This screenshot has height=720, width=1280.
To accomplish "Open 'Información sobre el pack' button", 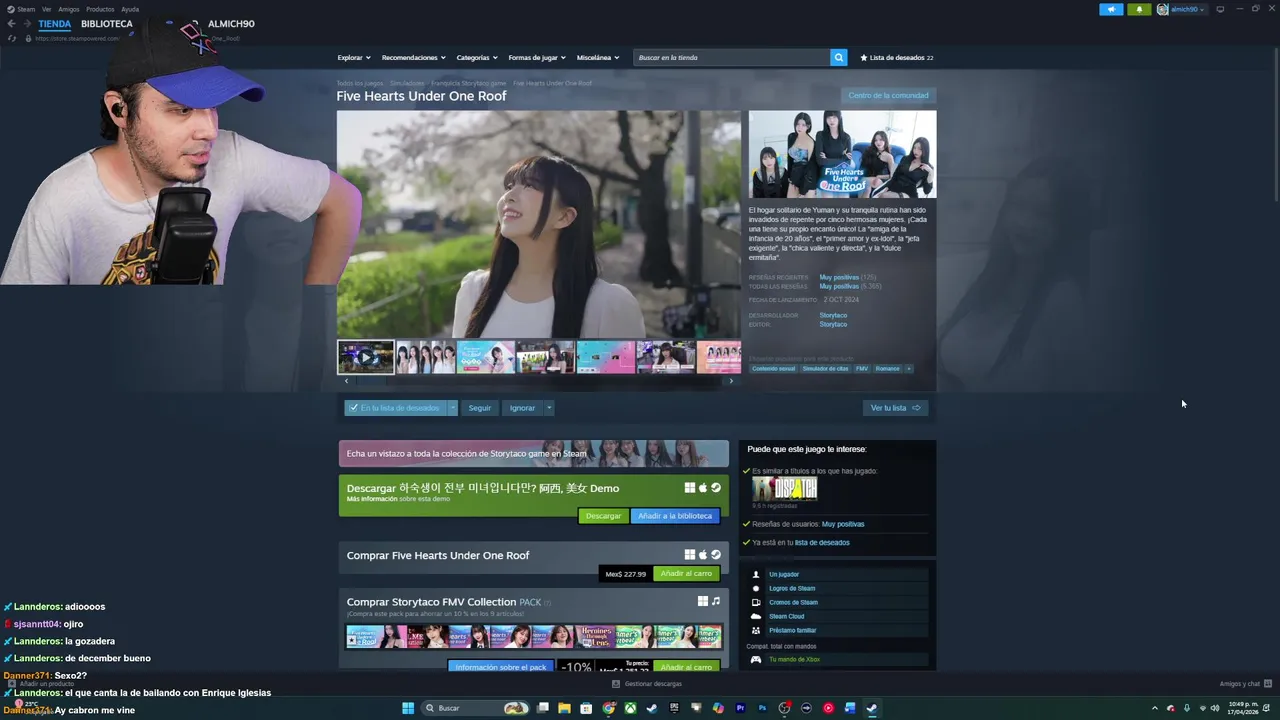I will pyautogui.click(x=501, y=667).
